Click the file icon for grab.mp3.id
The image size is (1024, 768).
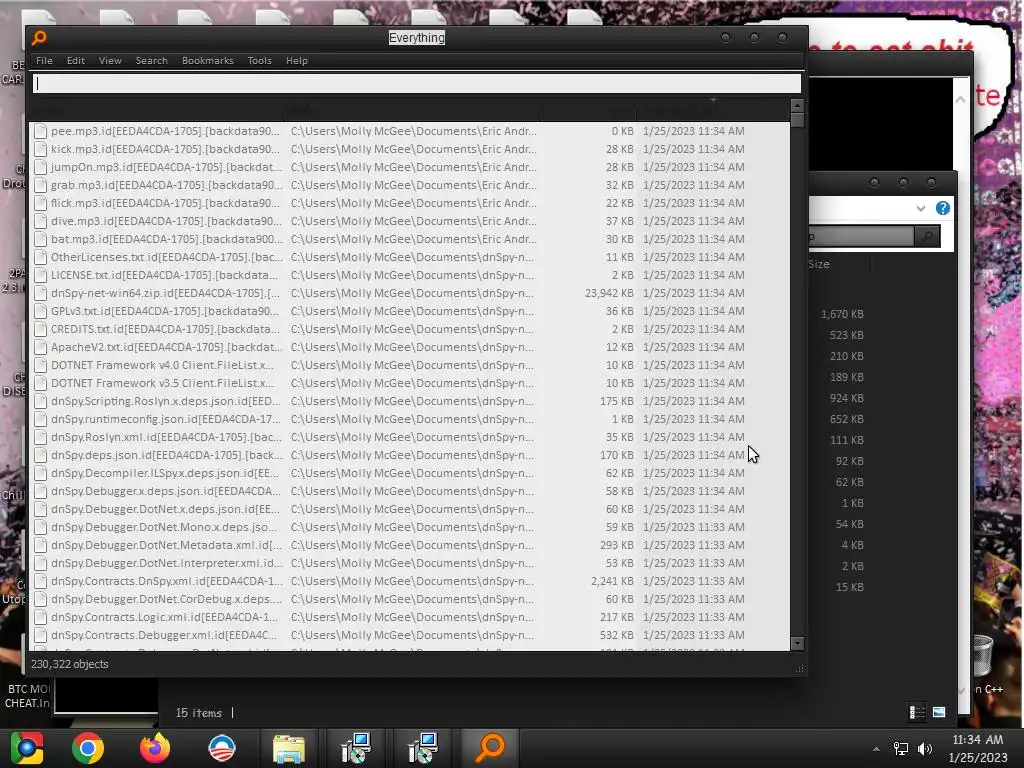tap(40, 185)
